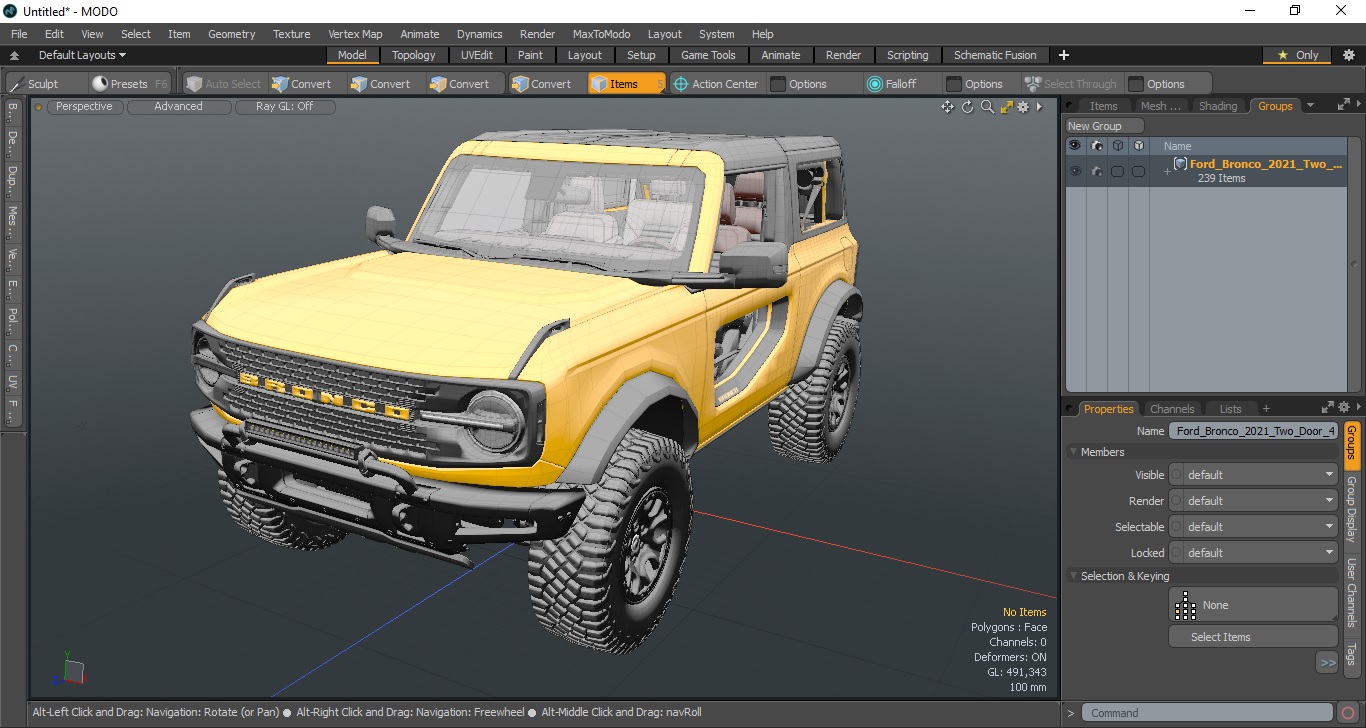The width and height of the screenshot is (1366, 728).
Task: Open the Render dropdown in Members
Action: click(x=1253, y=501)
